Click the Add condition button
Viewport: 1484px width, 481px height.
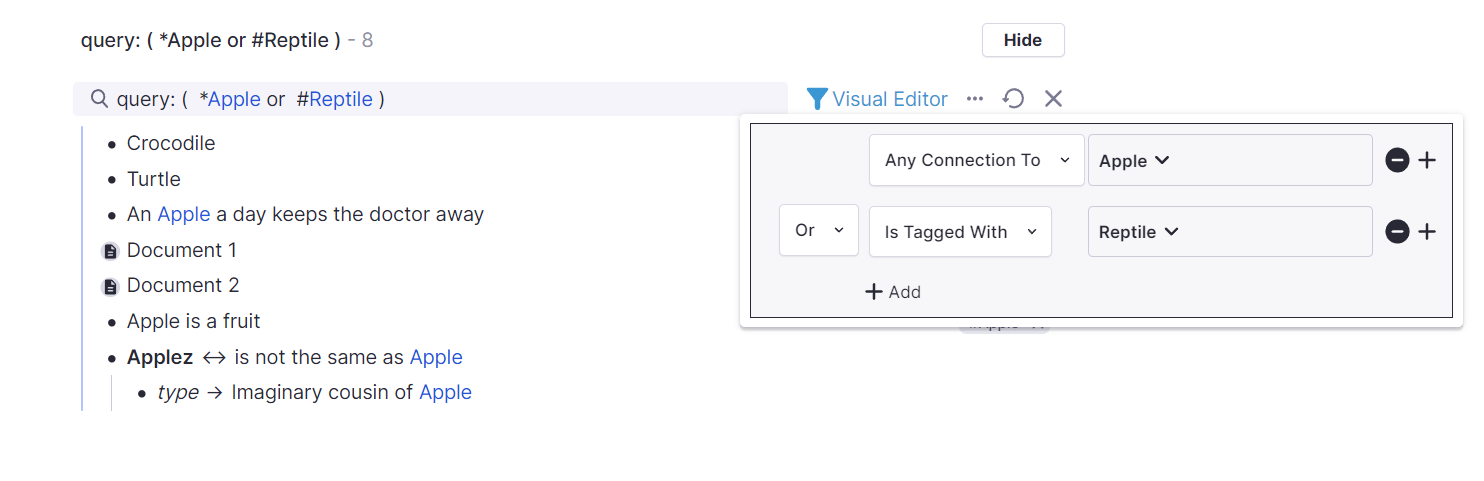point(893,292)
